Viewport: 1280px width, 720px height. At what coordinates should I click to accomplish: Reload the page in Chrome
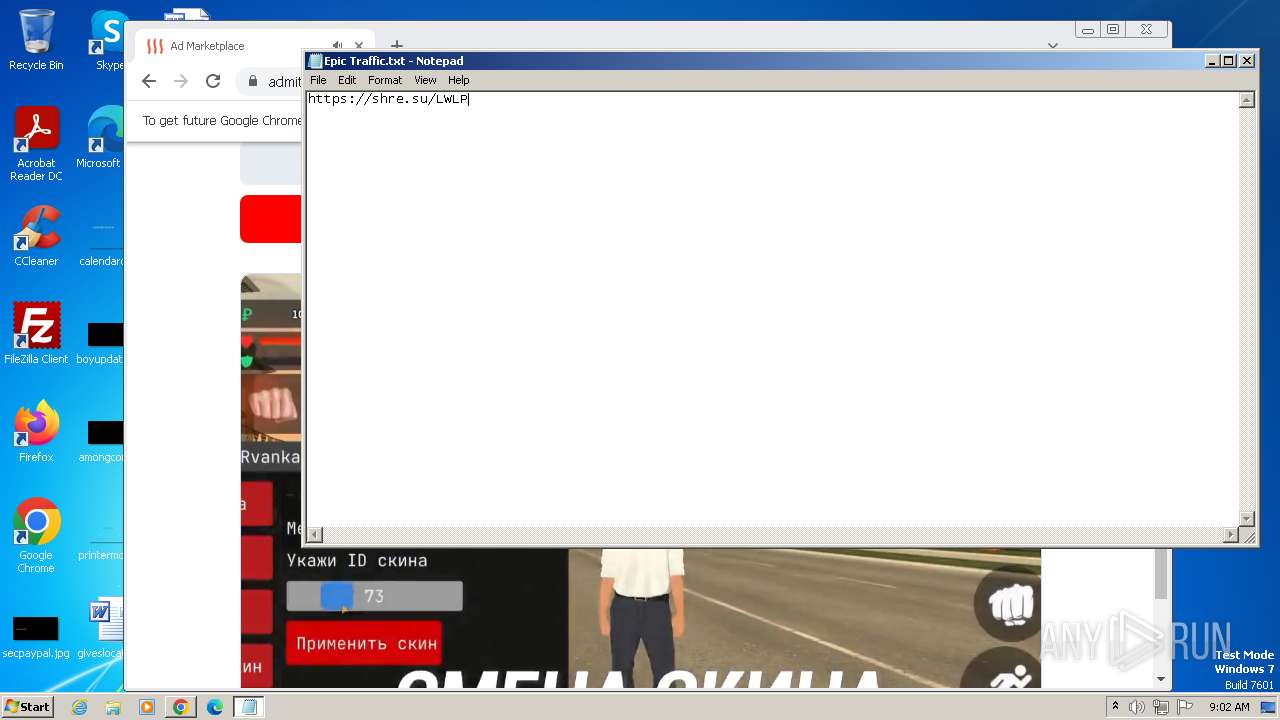point(213,82)
